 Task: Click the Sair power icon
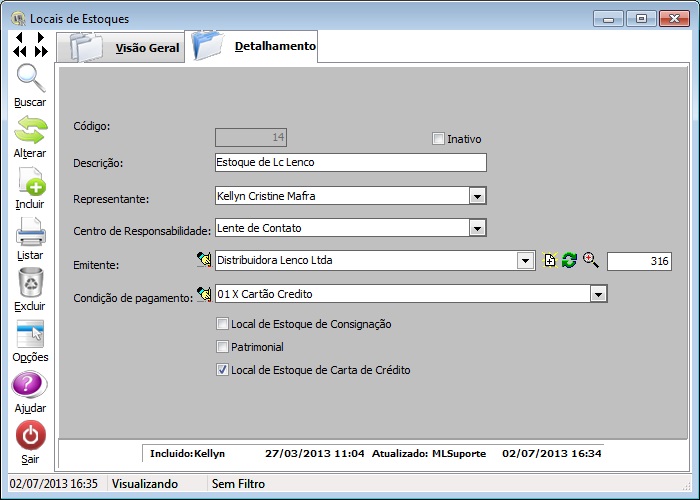pyautogui.click(x=30, y=437)
